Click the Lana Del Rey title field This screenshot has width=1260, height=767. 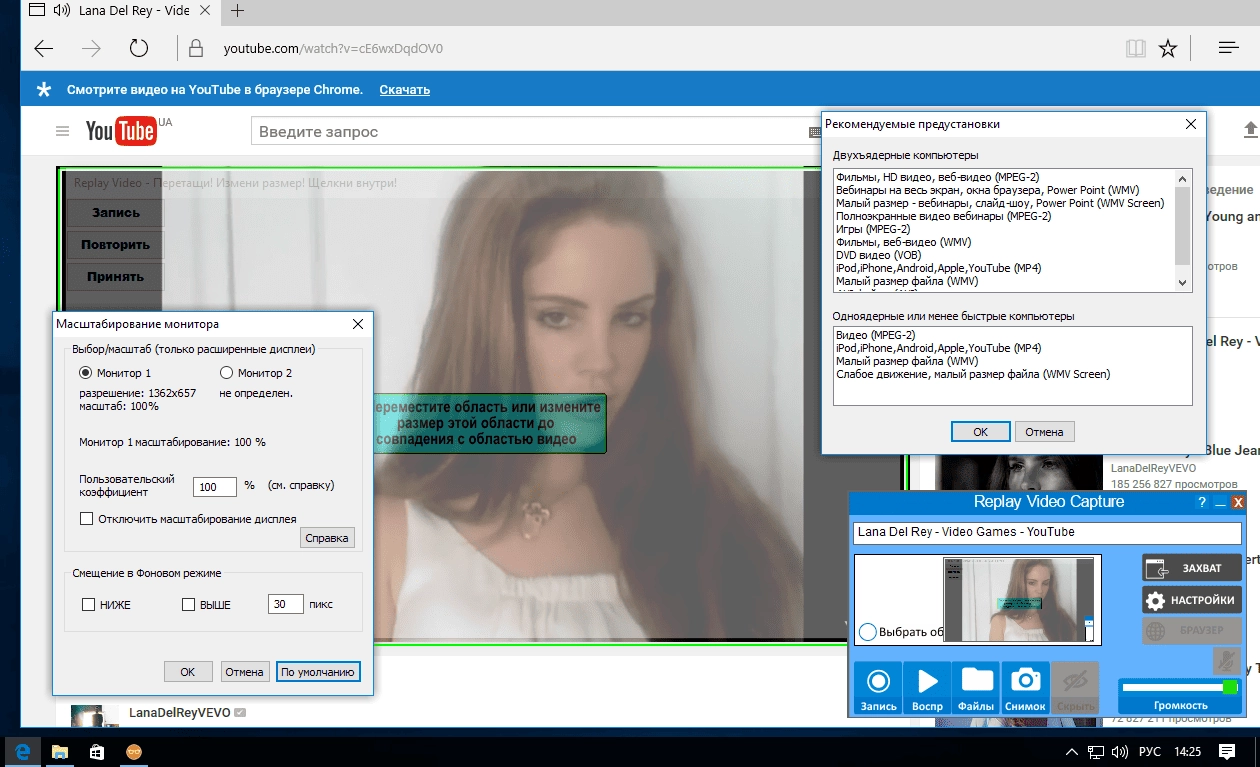tap(1047, 532)
